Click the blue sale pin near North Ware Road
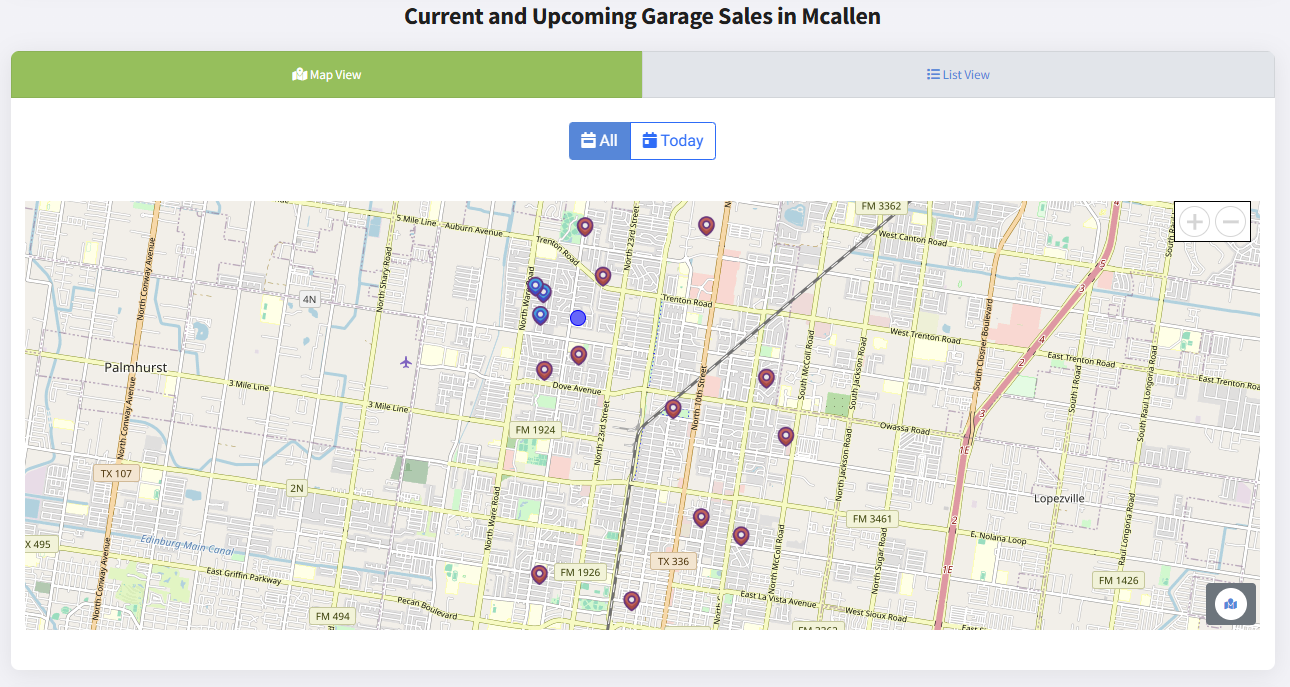 [x=535, y=286]
